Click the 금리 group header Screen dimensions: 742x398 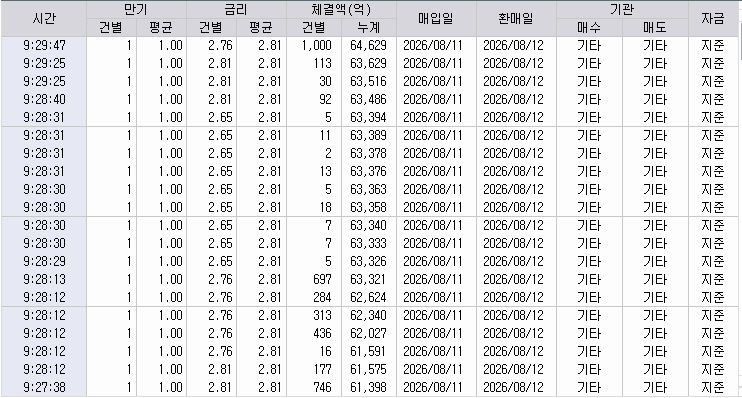pyautogui.click(x=236, y=9)
